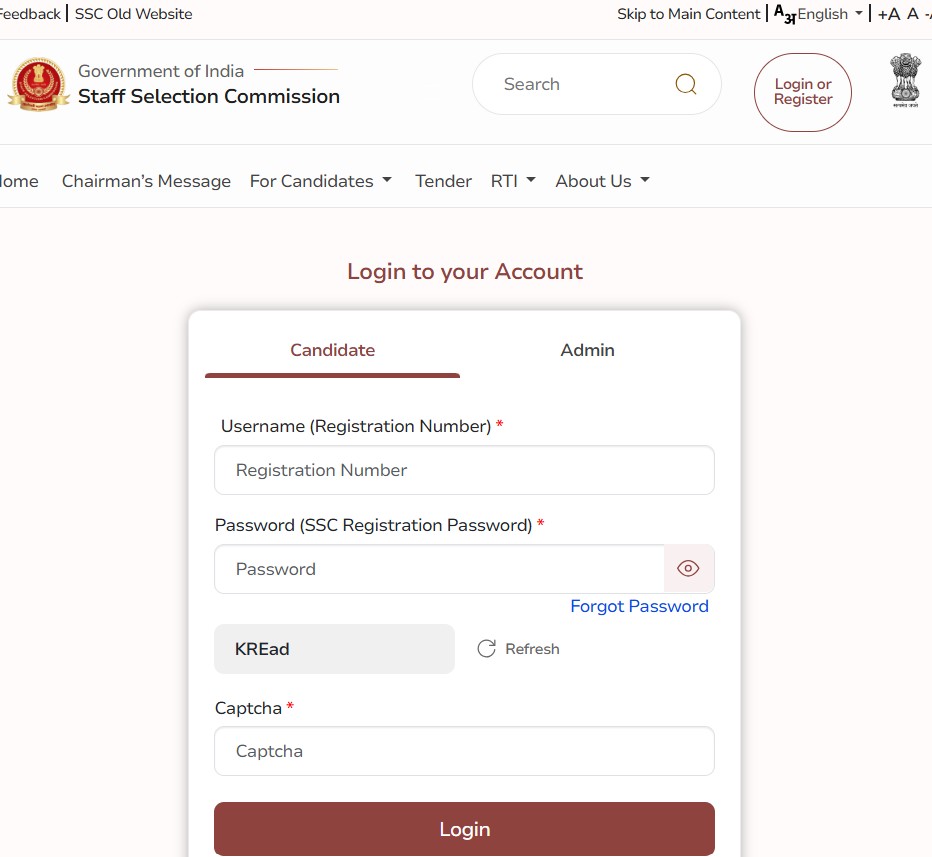932x857 pixels.
Task: Click the Login or Register button
Action: (802, 92)
